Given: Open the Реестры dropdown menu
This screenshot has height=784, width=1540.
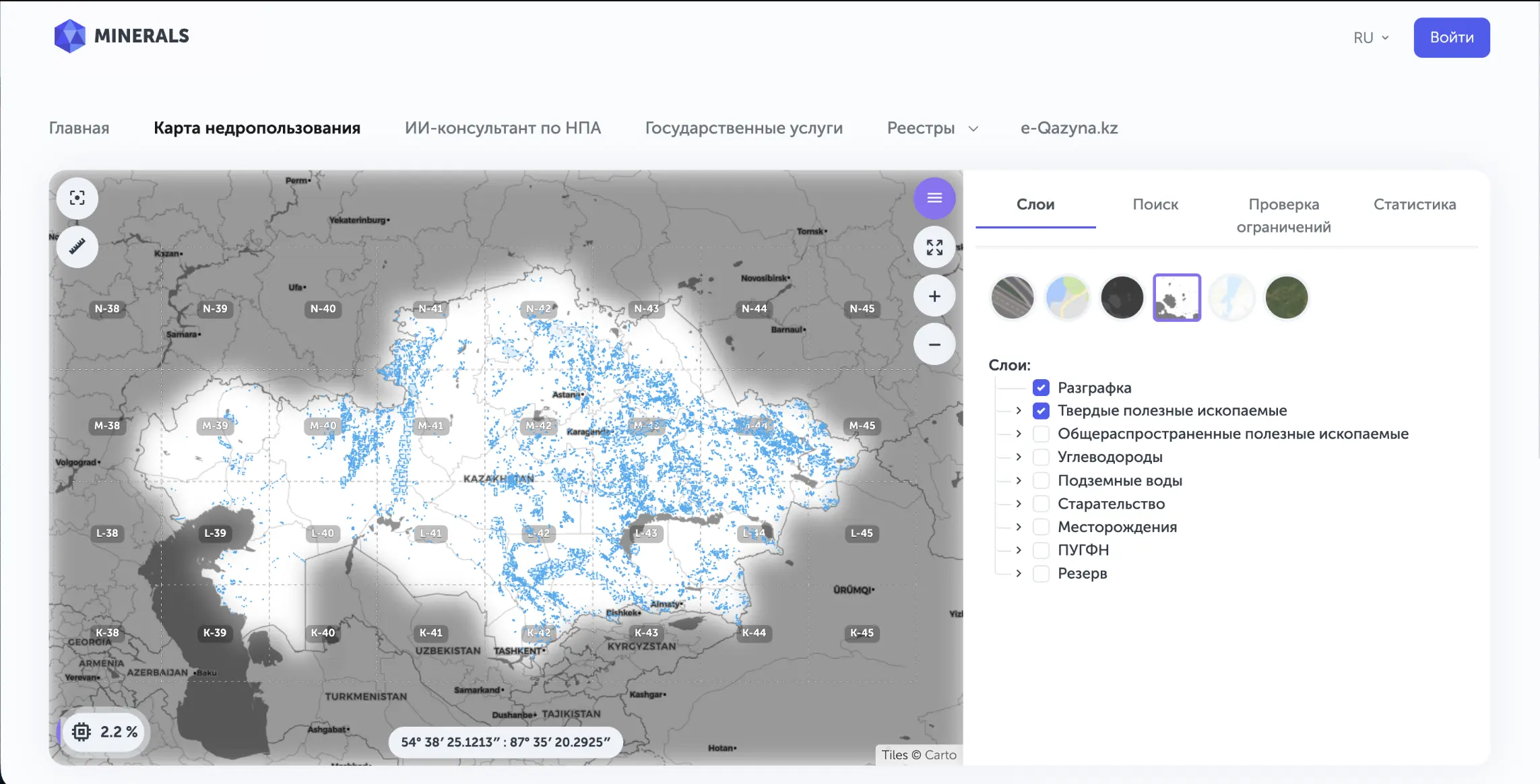Looking at the screenshot, I should (932, 128).
